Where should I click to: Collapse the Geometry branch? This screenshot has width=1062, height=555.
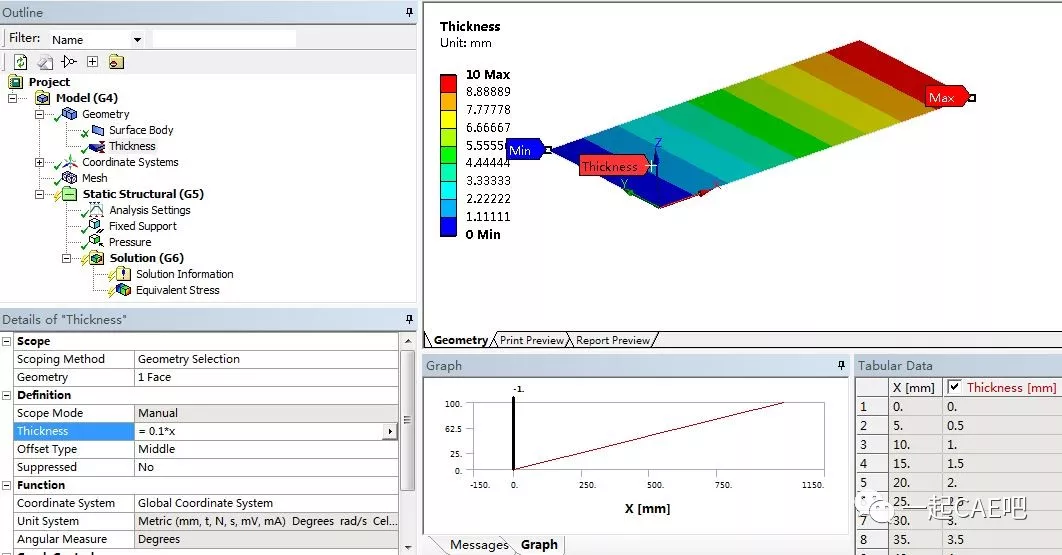[39, 115]
